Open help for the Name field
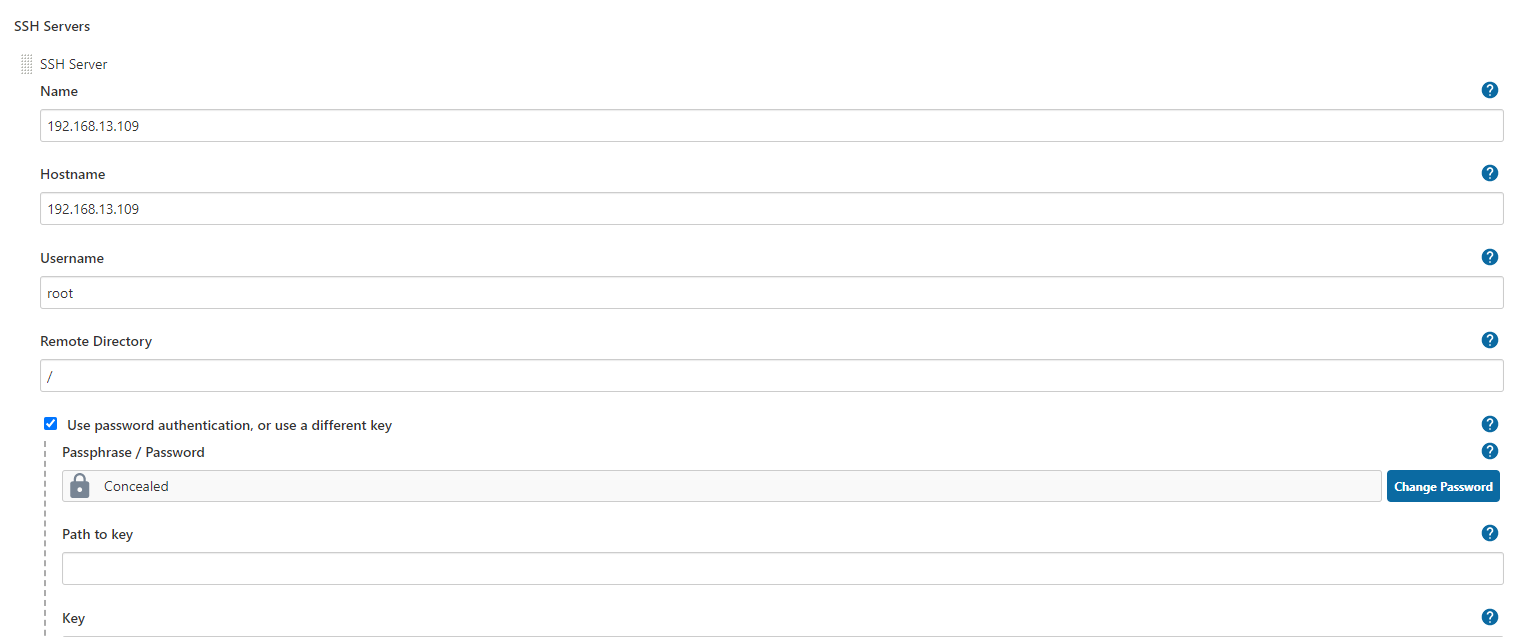 (x=1489, y=90)
